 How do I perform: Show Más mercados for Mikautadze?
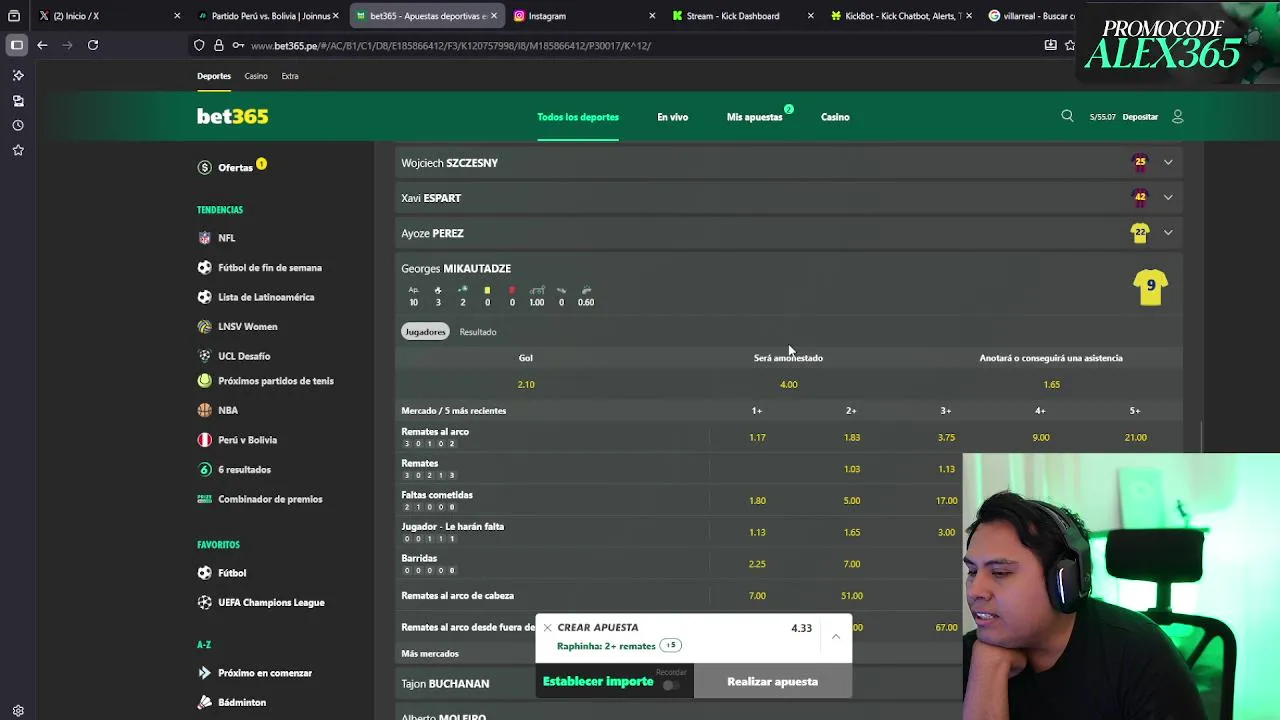pyautogui.click(x=430, y=654)
